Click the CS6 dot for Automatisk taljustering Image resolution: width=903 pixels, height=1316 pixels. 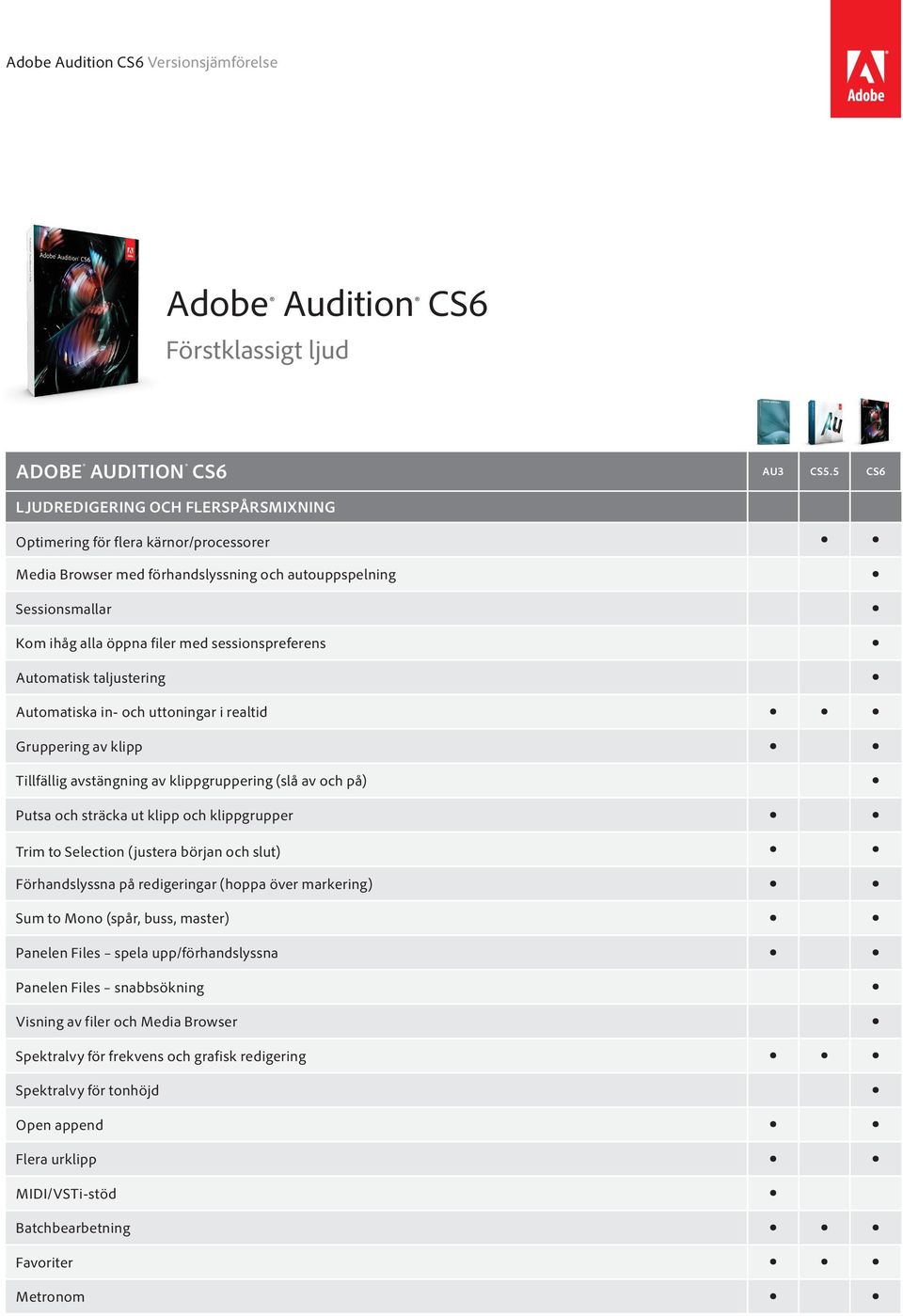point(876,677)
